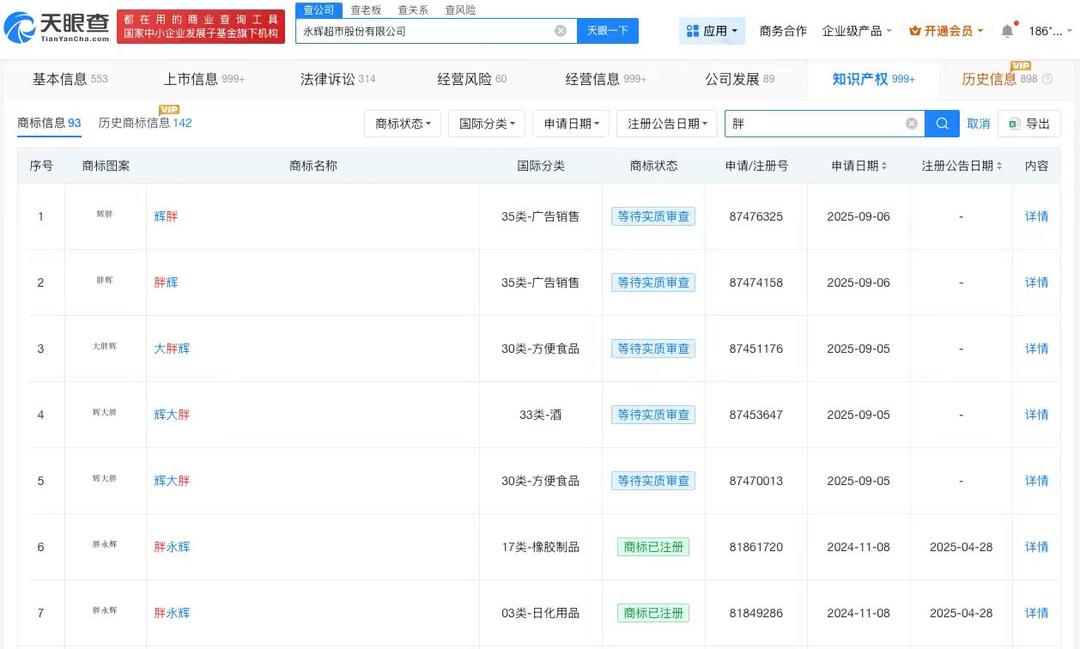Sort by application date column
This screenshot has width=1080, height=649.
859,166
